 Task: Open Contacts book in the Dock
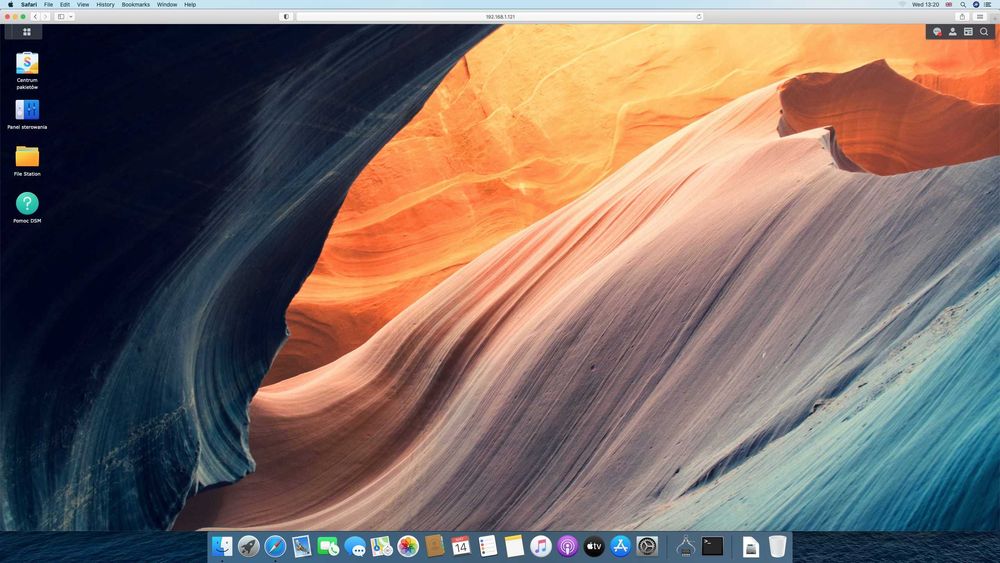click(x=434, y=546)
